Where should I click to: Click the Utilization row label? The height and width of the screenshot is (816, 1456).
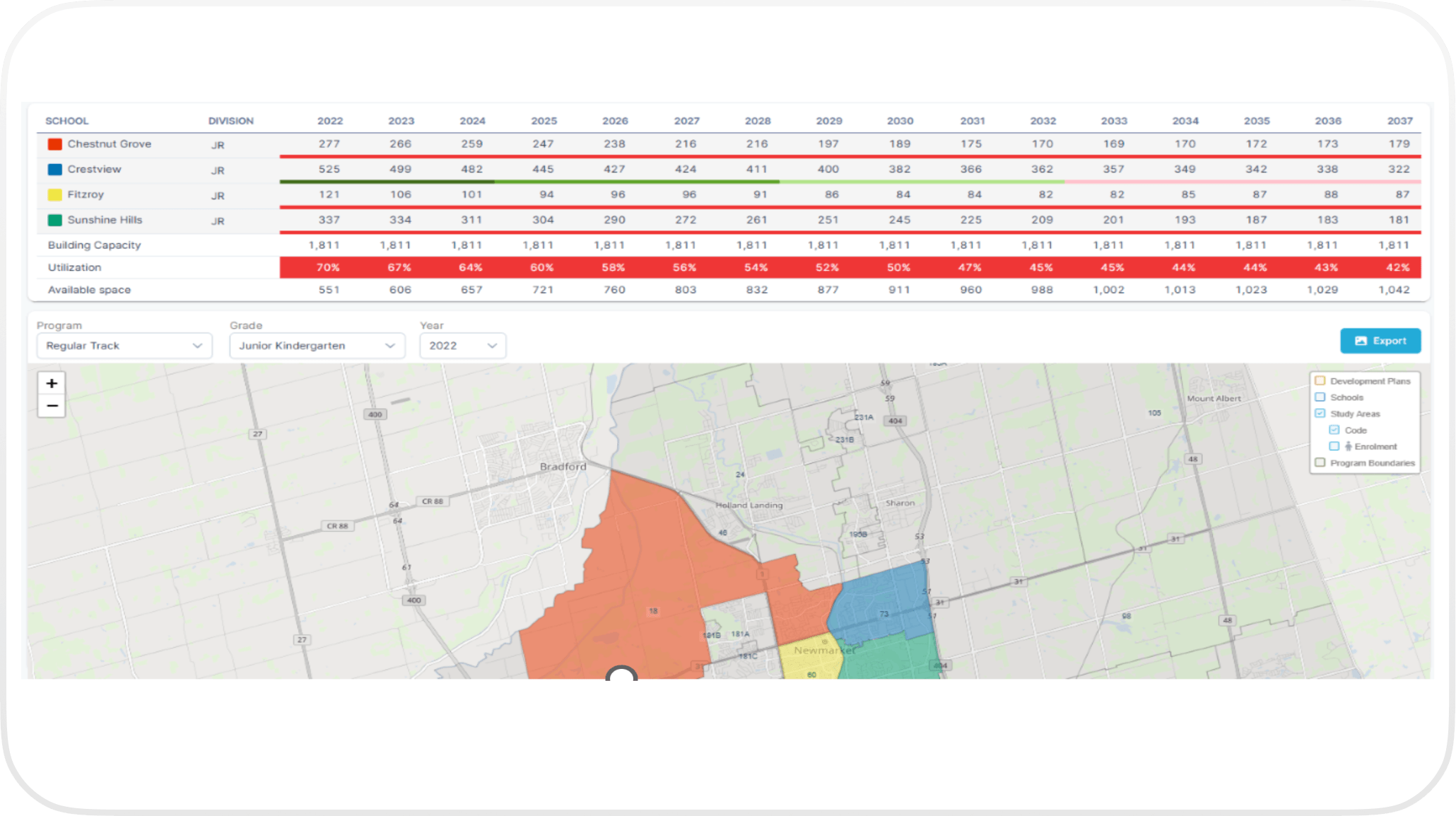pos(75,267)
